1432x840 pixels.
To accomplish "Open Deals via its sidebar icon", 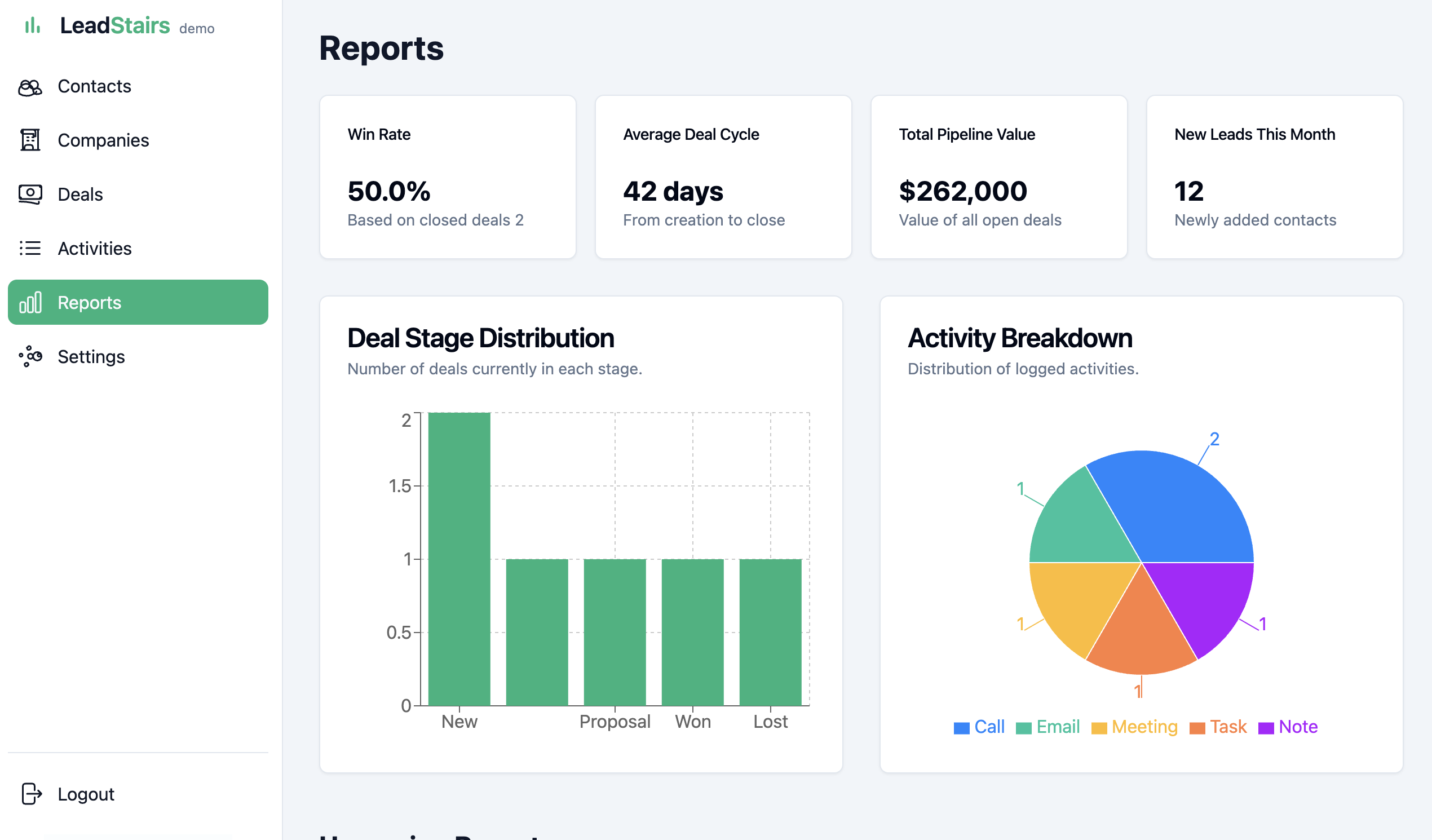I will [x=30, y=194].
